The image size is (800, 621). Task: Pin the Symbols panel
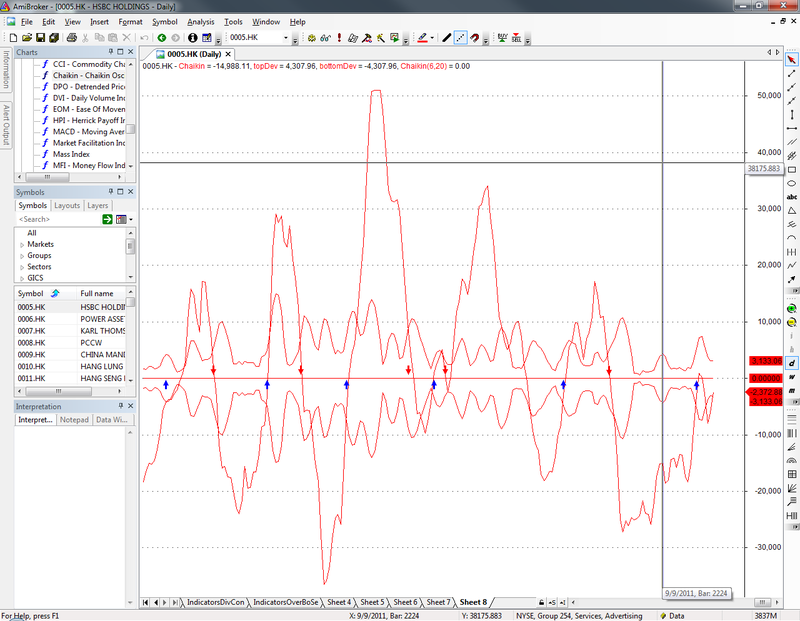pyautogui.click(x=111, y=192)
